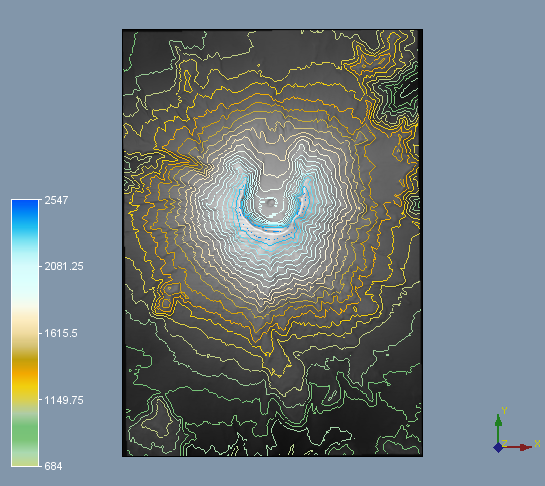Click the blue Z axis diamond

[x=498, y=447]
